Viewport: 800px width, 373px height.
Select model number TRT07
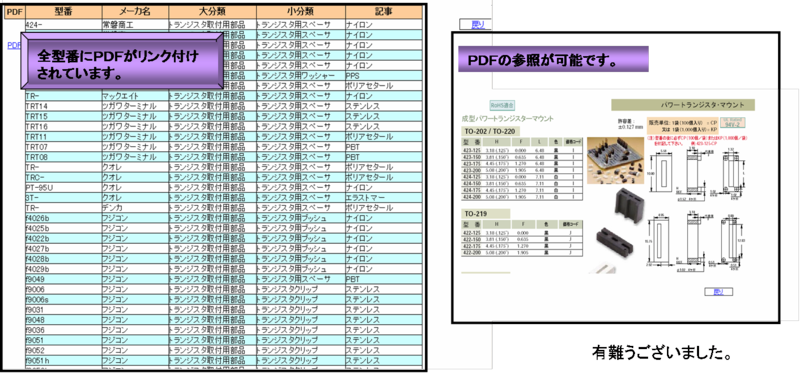pyautogui.click(x=63, y=147)
